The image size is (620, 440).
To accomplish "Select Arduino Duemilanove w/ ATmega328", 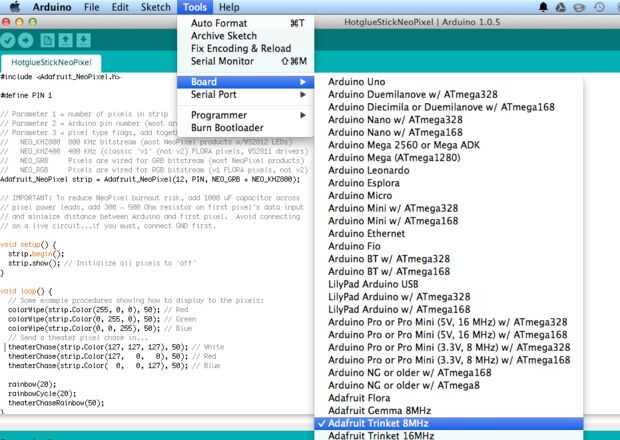I will point(449,94).
